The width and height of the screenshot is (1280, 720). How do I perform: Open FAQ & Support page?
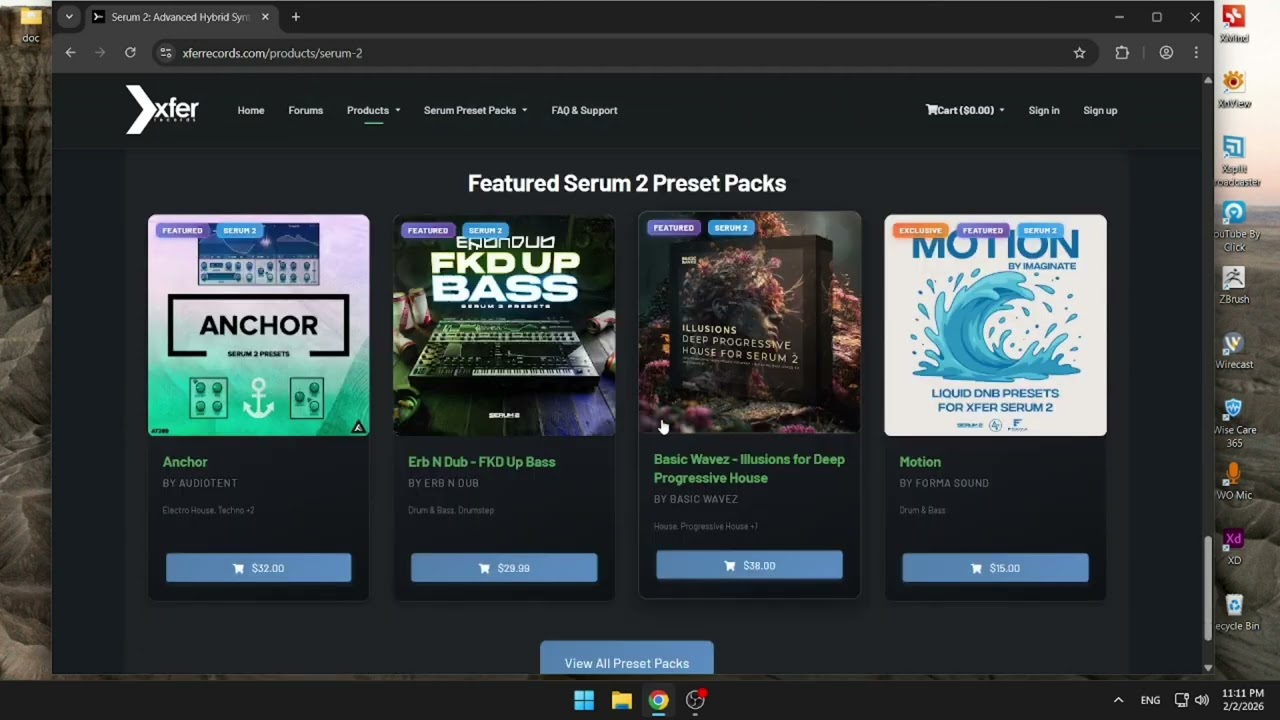(584, 110)
